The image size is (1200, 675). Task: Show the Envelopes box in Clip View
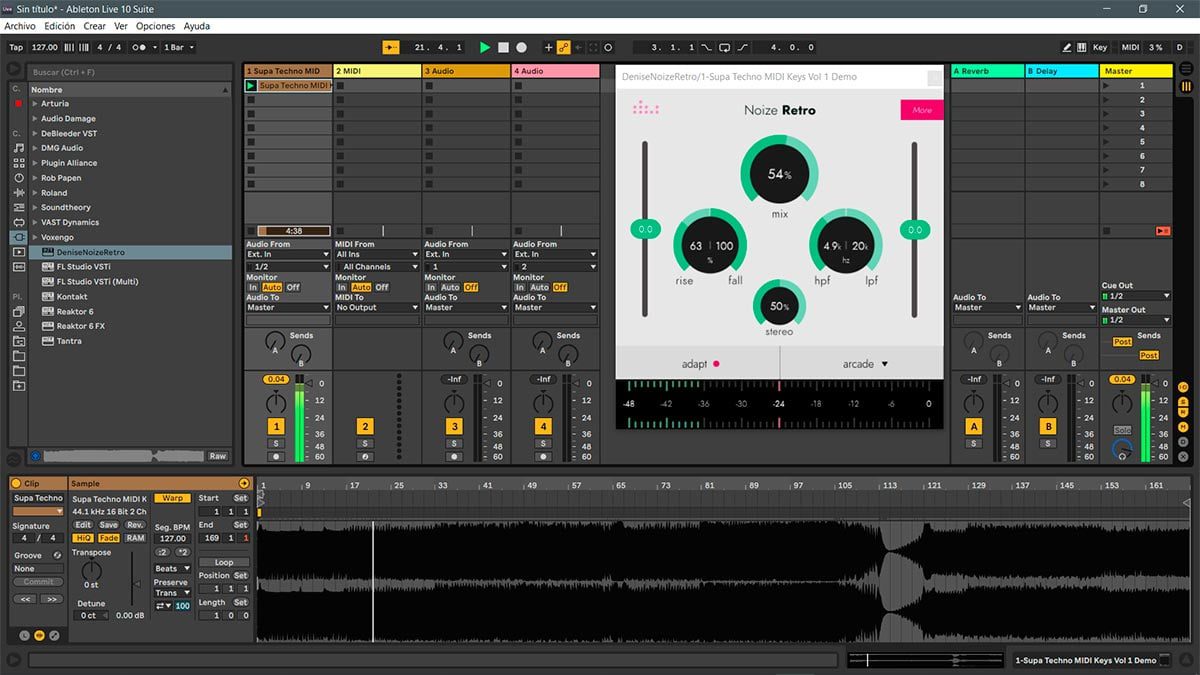[53, 635]
